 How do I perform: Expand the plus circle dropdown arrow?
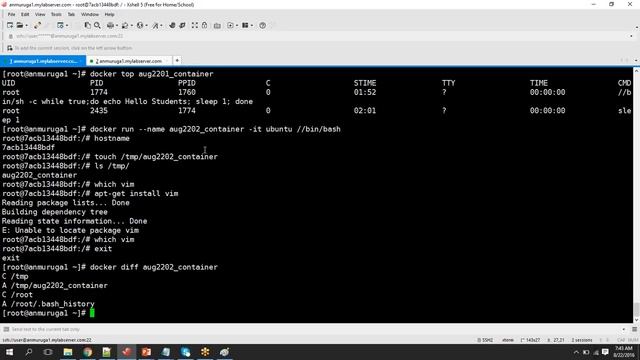tap(237, 25)
